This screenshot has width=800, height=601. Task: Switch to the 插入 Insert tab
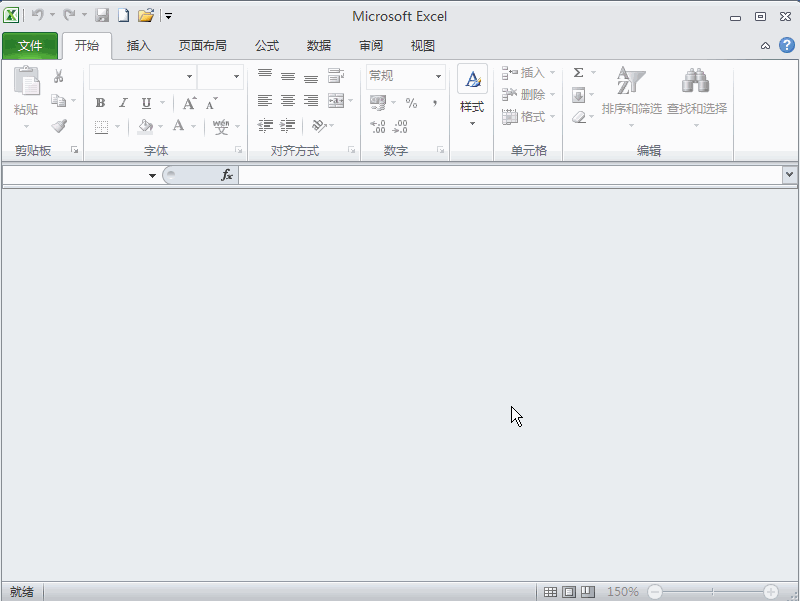(139, 46)
